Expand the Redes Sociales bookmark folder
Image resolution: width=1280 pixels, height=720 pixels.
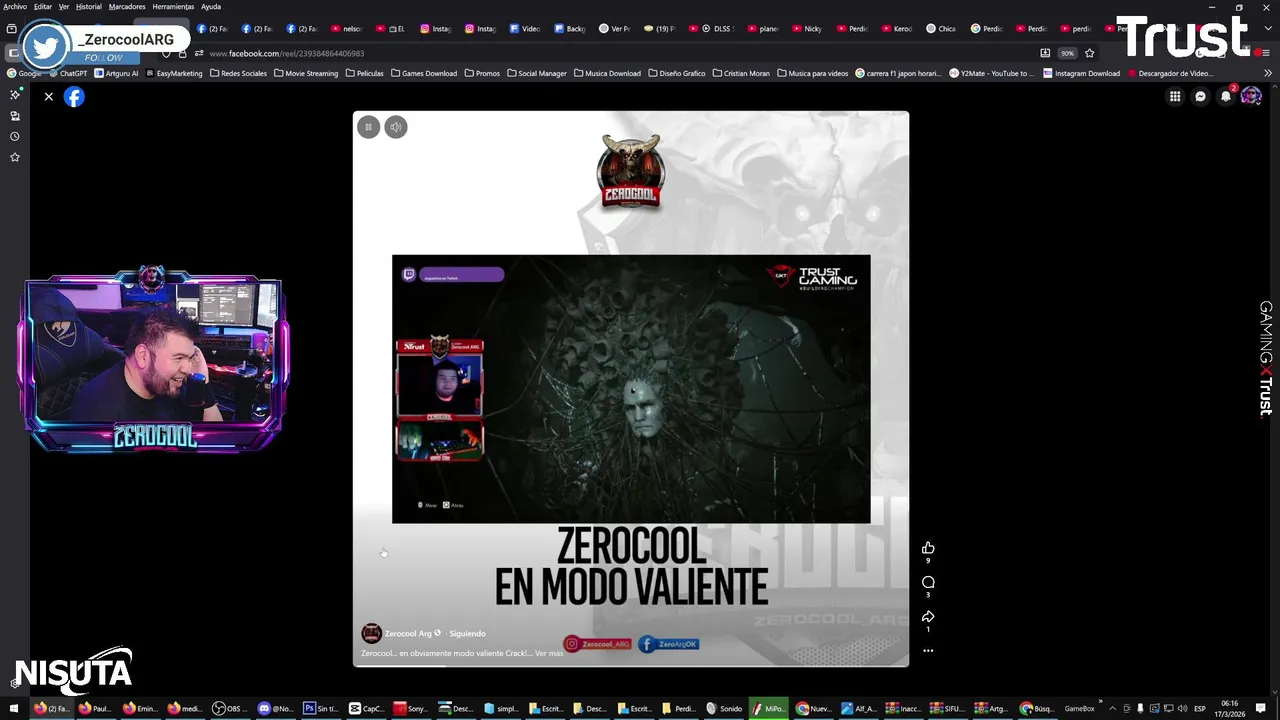pyautogui.click(x=238, y=73)
